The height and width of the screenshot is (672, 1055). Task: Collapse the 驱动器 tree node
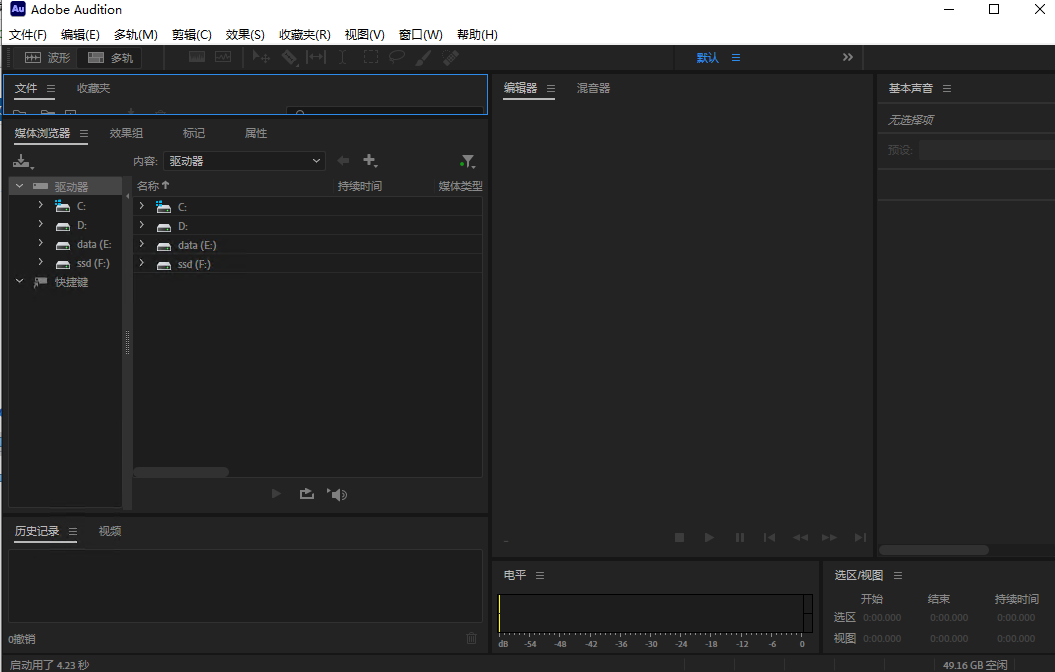20,186
